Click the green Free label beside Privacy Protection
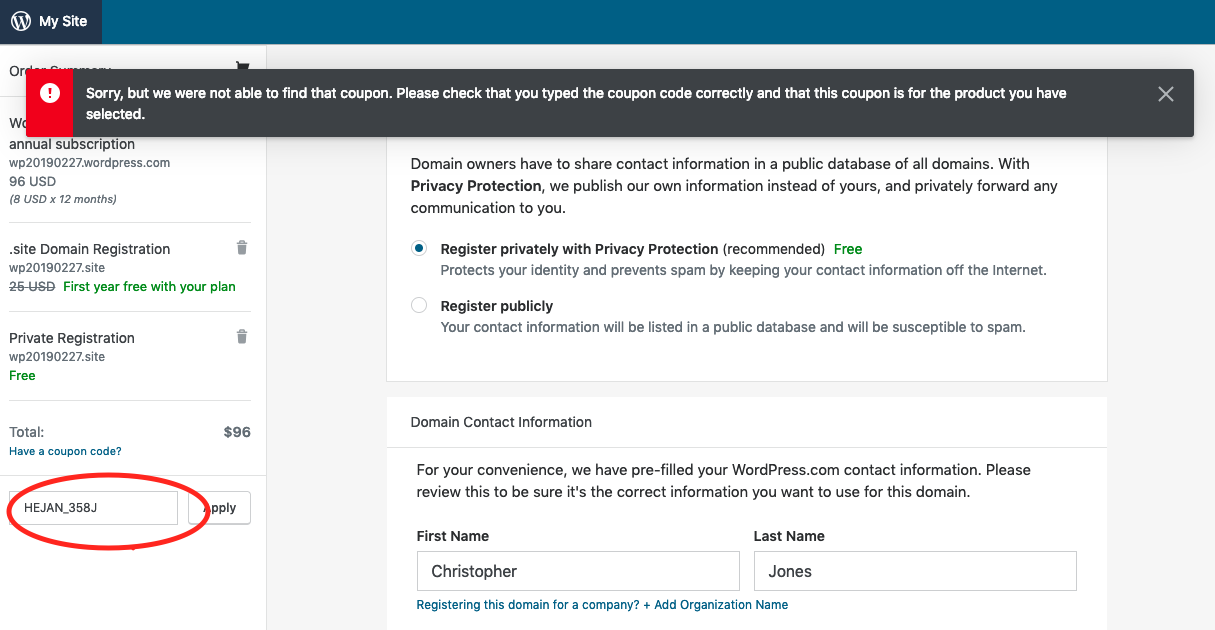Image resolution: width=1215 pixels, height=630 pixels. (848, 249)
